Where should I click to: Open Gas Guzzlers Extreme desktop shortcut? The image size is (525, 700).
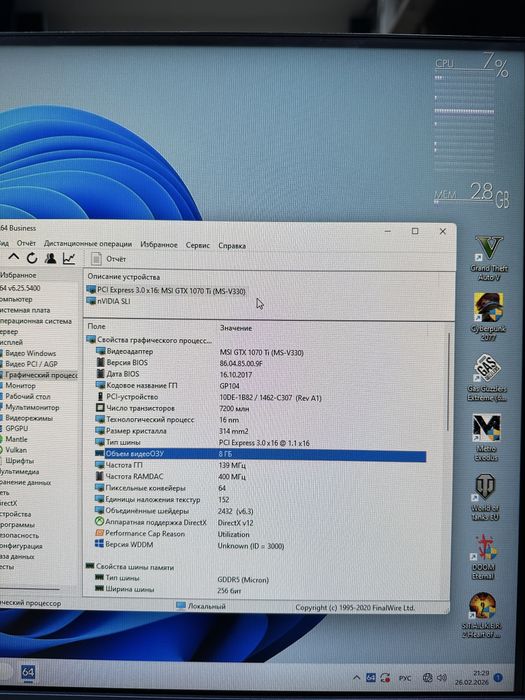tap(487, 378)
